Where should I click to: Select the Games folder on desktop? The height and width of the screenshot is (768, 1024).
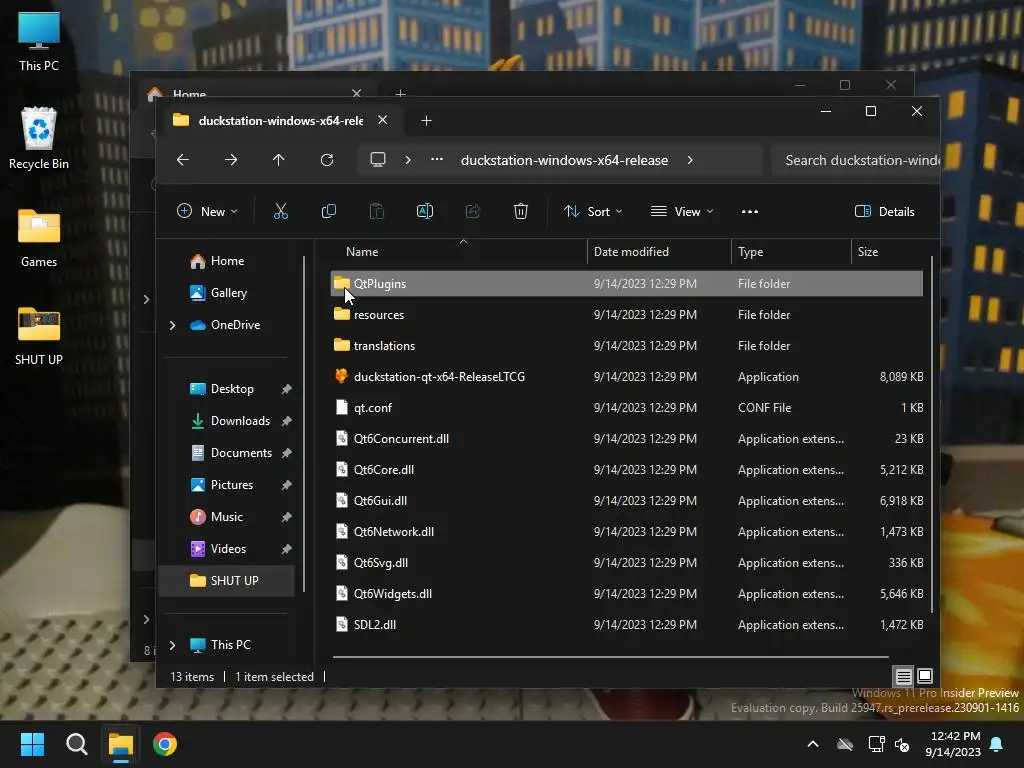click(x=39, y=238)
